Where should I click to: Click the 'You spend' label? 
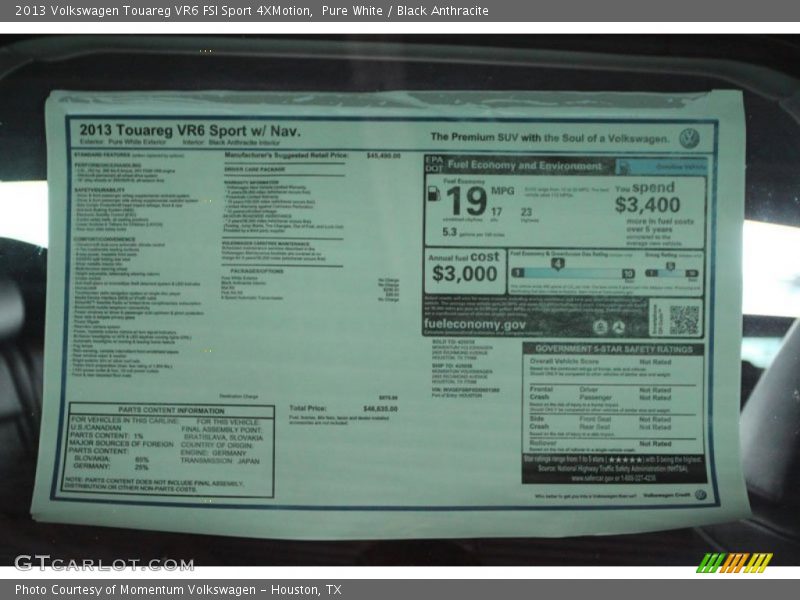point(645,188)
